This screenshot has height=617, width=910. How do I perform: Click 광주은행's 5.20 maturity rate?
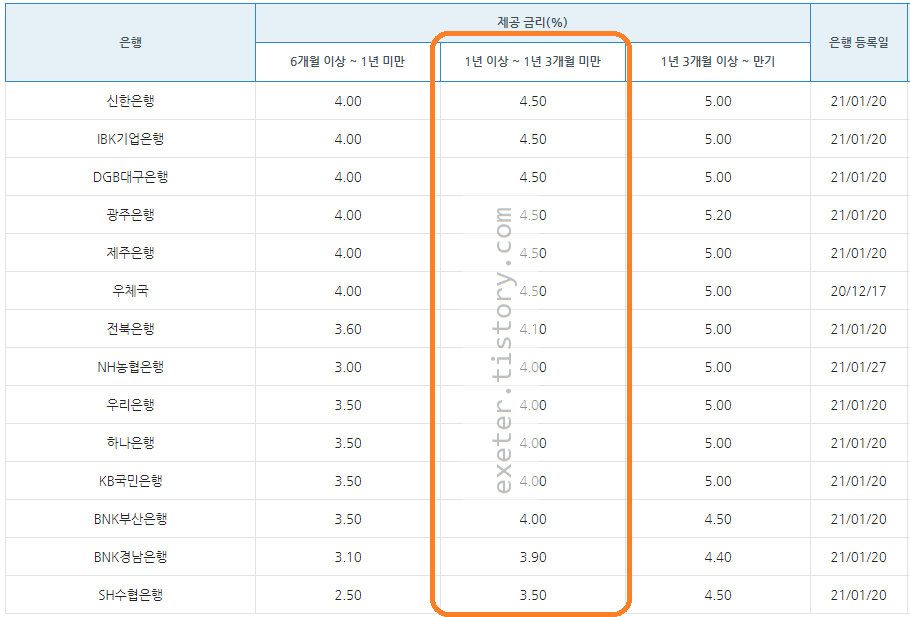[x=718, y=215]
